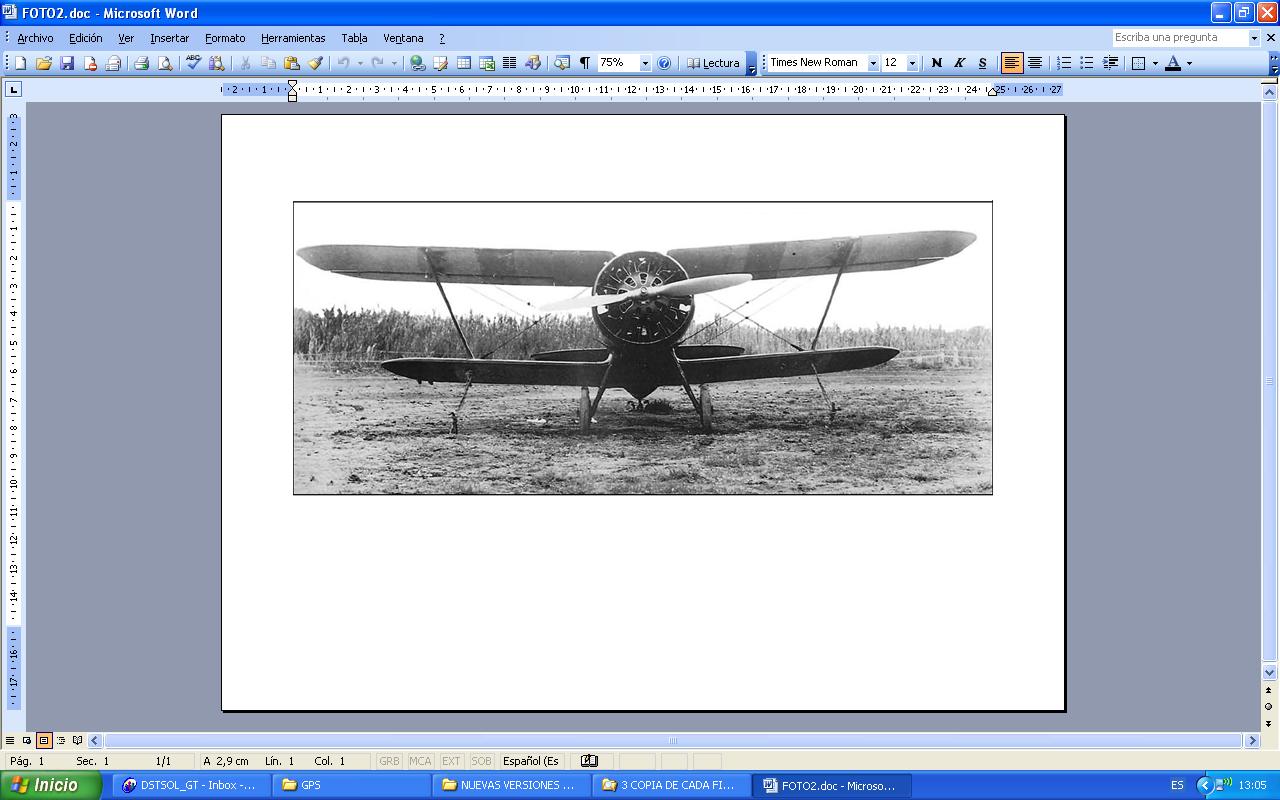Viewport: 1280px width, 800px height.
Task: Click the Lectura reading mode button
Action: coord(713,63)
